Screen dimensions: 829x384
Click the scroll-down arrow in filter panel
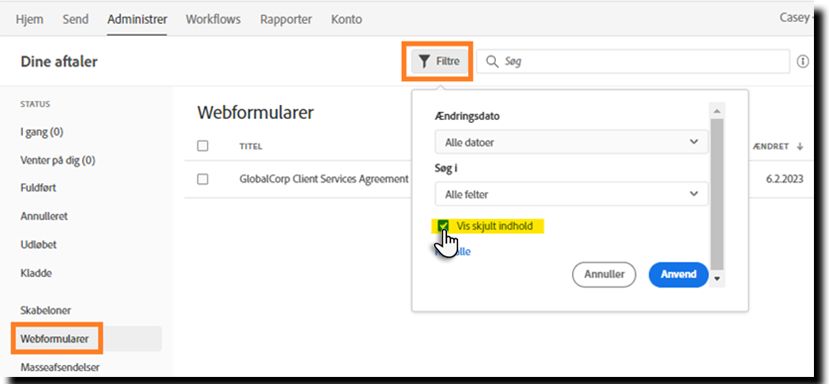717,279
